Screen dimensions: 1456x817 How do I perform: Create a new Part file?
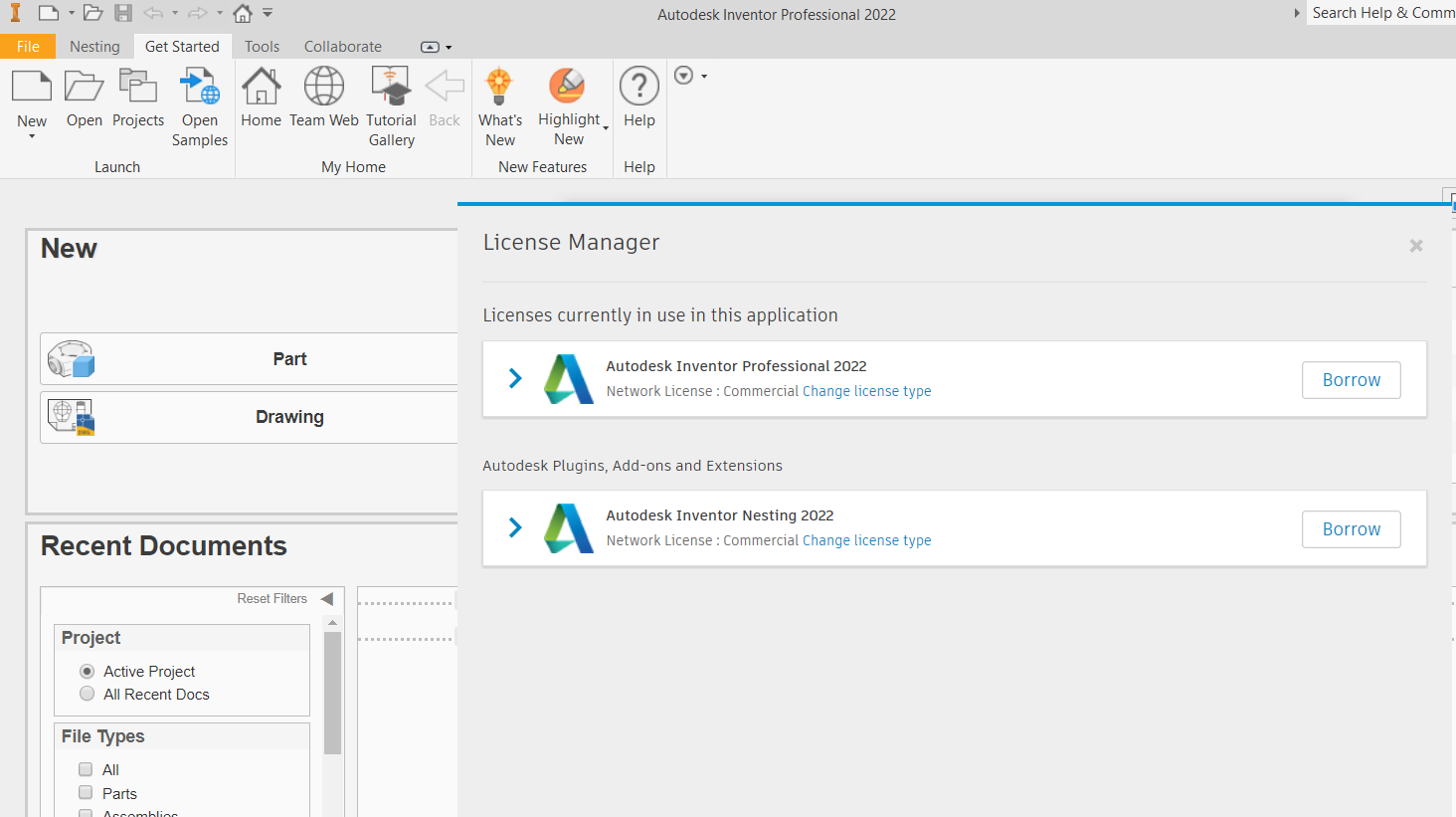point(249,359)
